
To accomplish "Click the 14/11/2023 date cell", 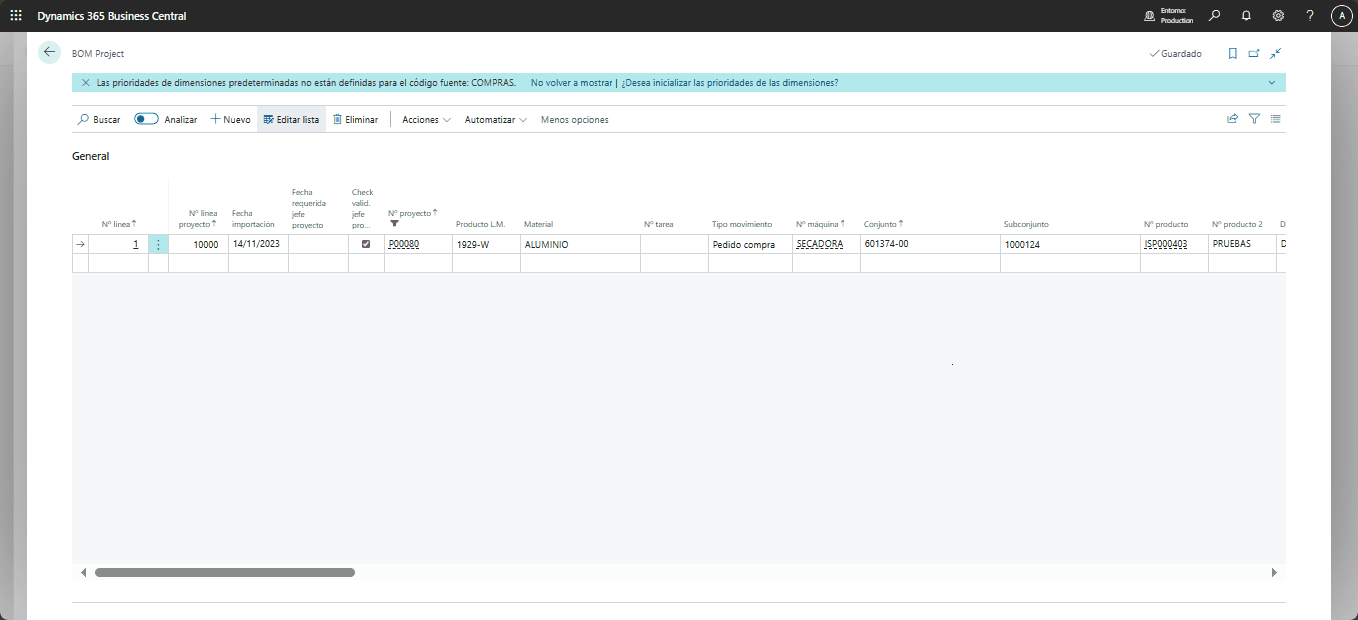I will (258, 244).
